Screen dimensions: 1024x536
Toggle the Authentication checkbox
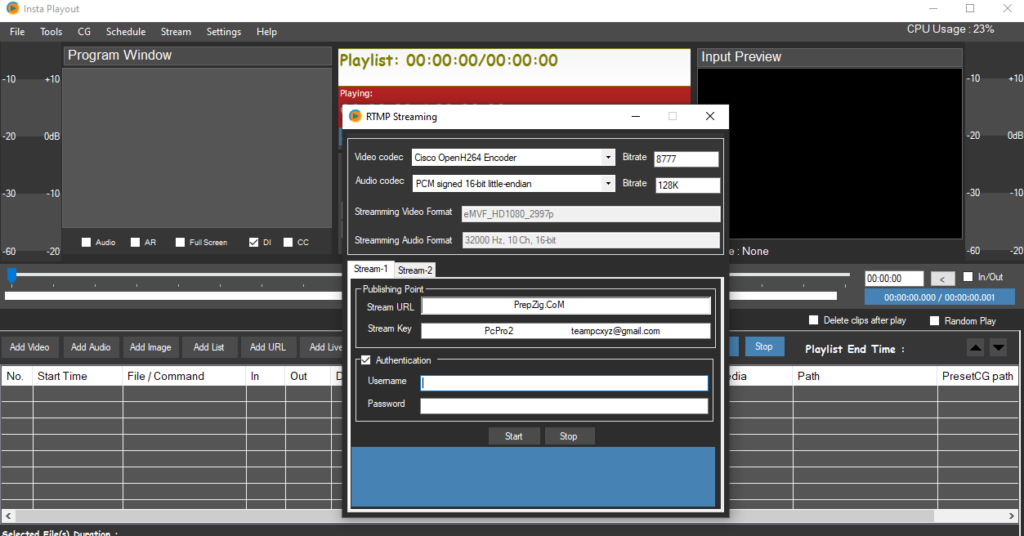pyautogui.click(x=366, y=360)
